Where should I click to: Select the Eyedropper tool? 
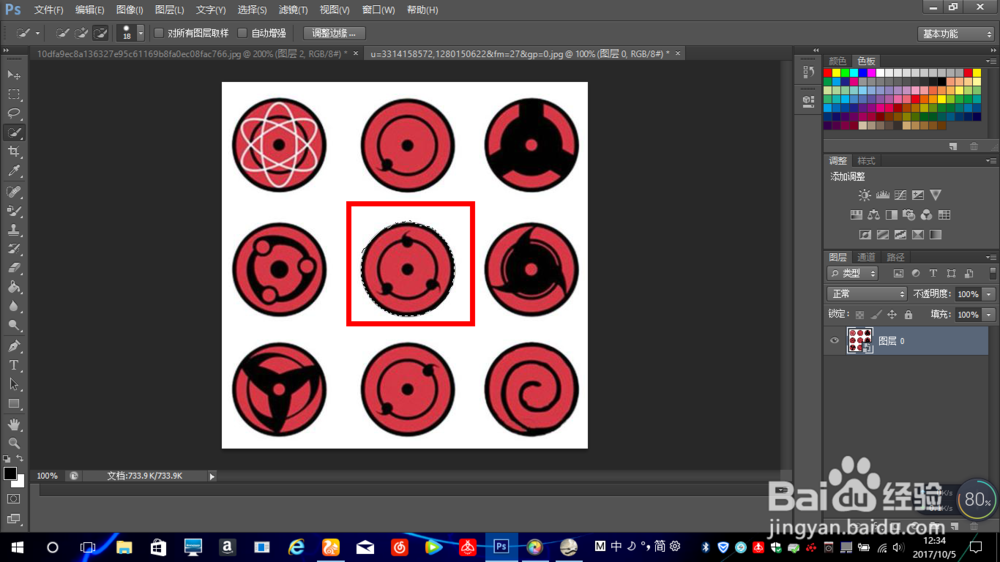tap(13, 171)
